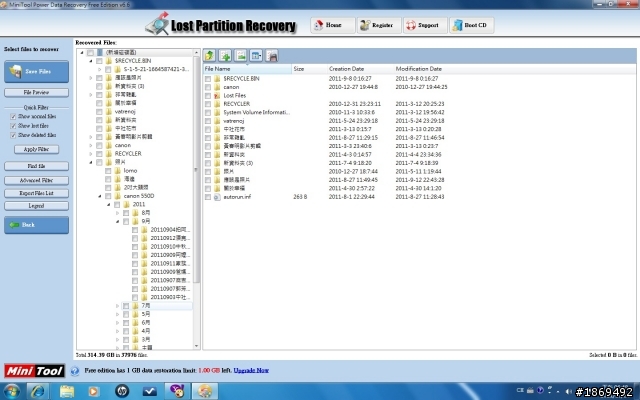
Task: Expand the canon tree node
Action: click(x=91, y=145)
